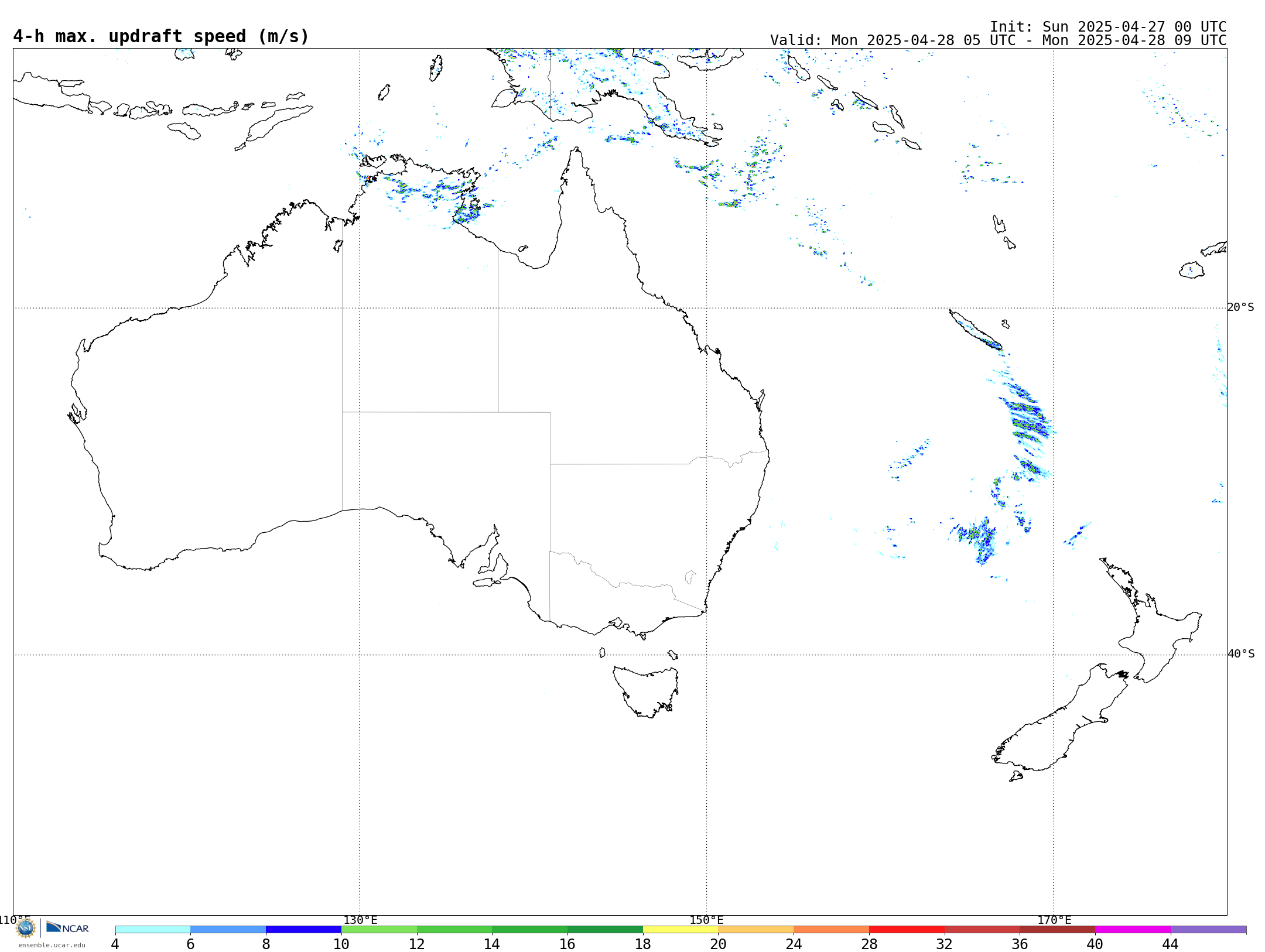The height and width of the screenshot is (952, 1265).
Task: Select the '4-h max. updraft speed (m/s)' title
Action: [x=161, y=36]
